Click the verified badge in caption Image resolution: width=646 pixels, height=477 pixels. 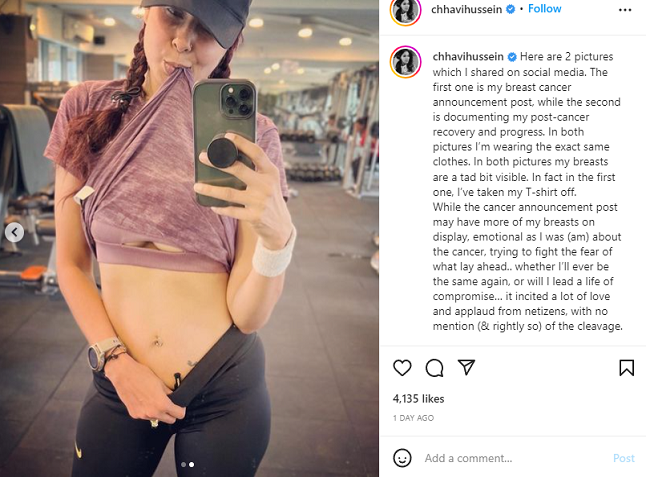tap(512, 56)
